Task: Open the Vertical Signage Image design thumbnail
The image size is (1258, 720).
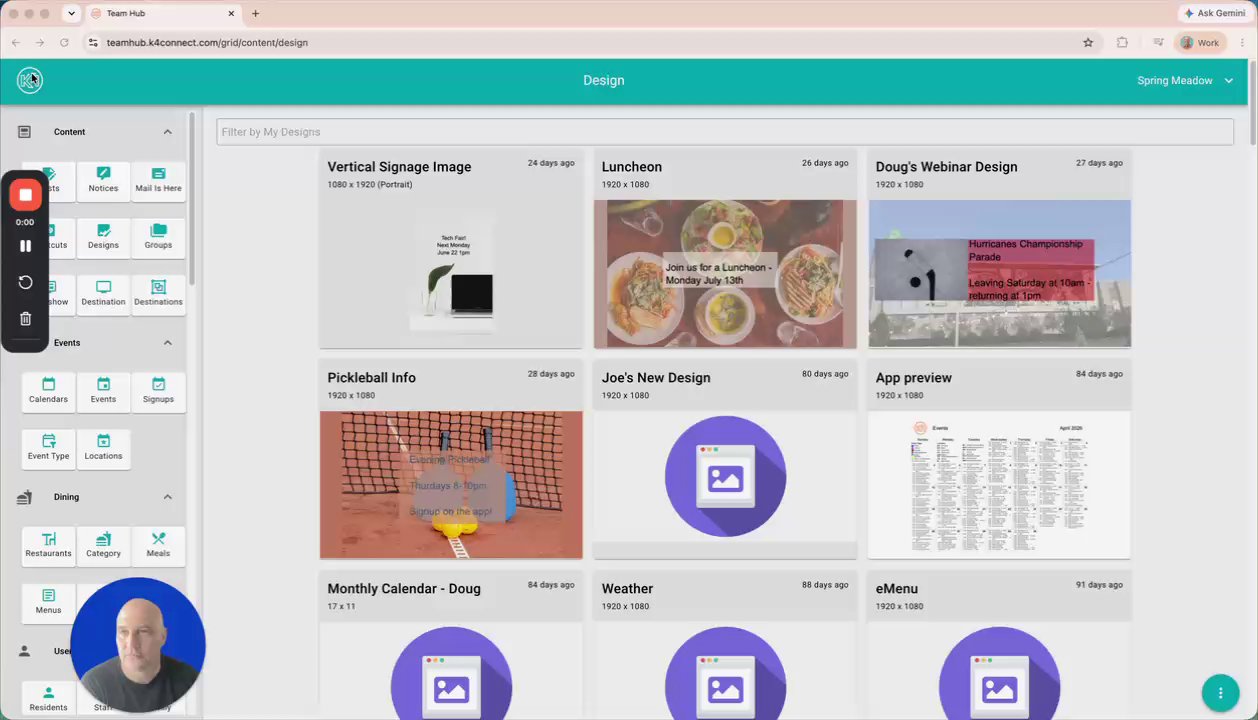Action: 451,273
